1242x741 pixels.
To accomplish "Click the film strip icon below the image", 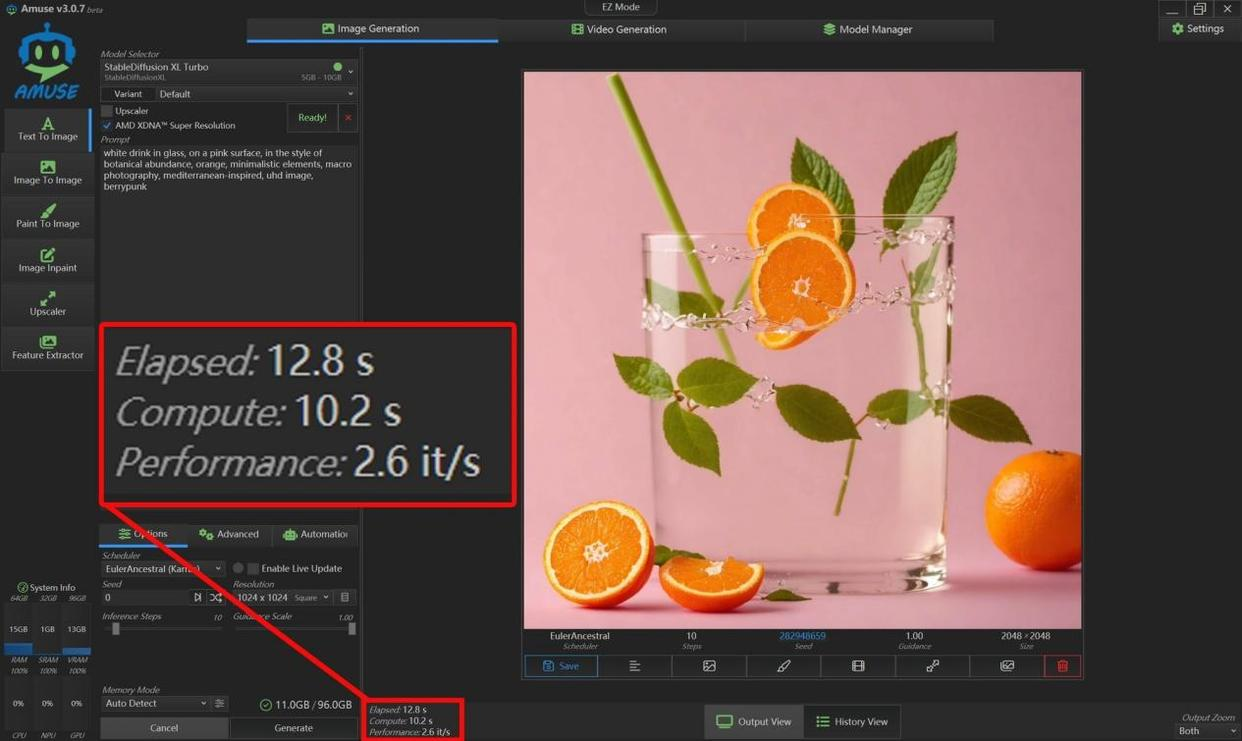I will (858, 666).
